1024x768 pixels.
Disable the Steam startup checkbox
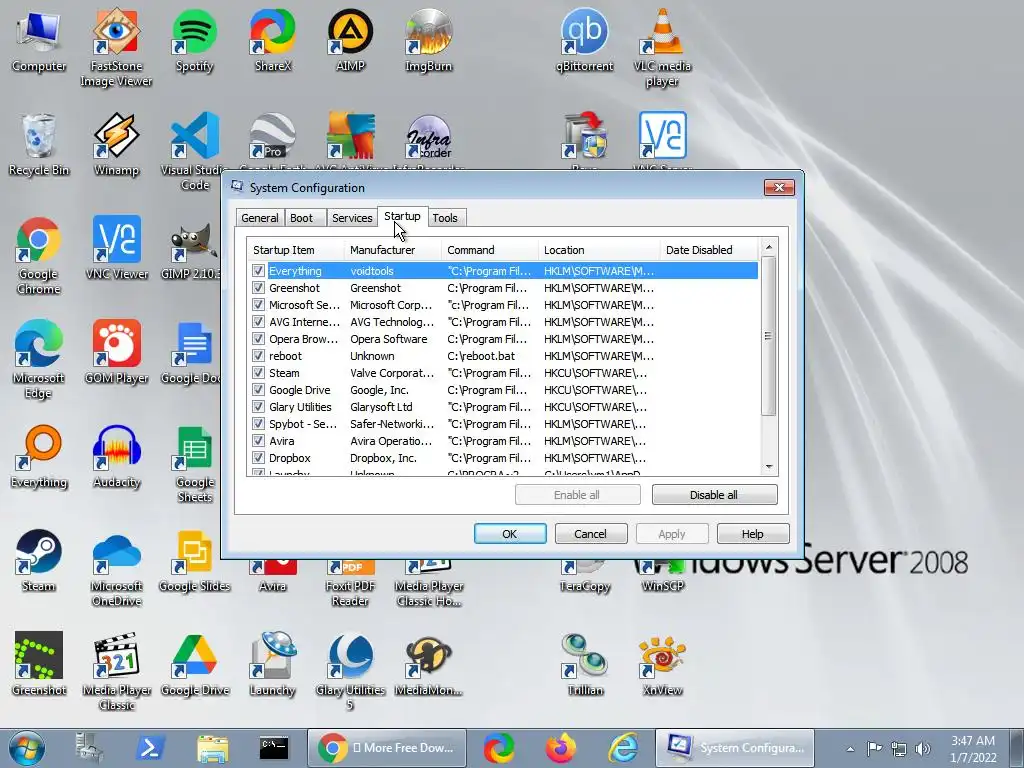[259, 372]
